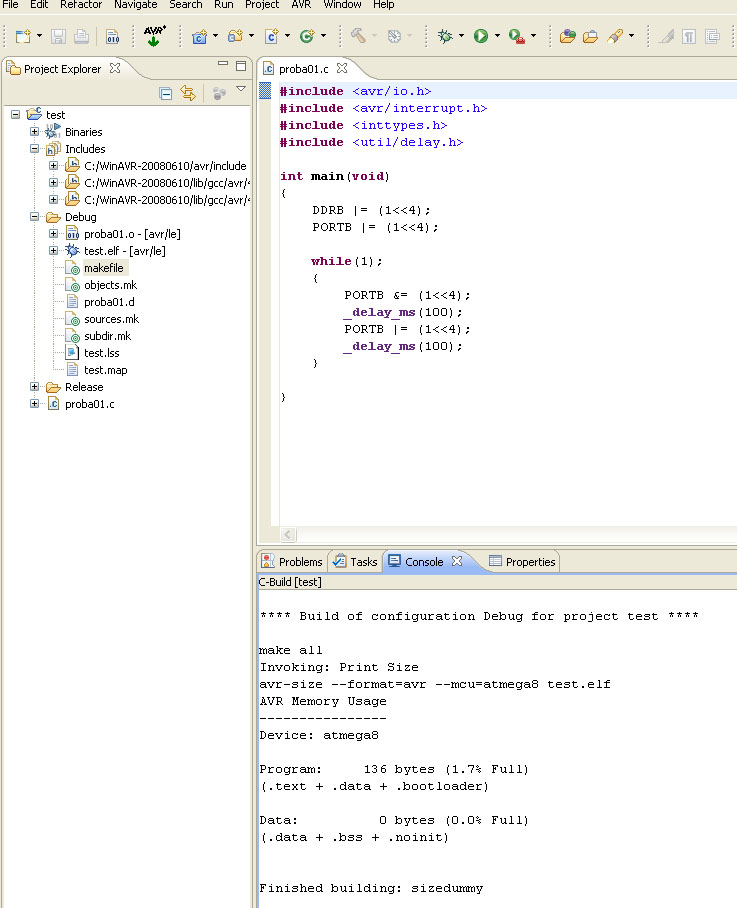Open the Run button dropdown arrow

(x=497, y=37)
